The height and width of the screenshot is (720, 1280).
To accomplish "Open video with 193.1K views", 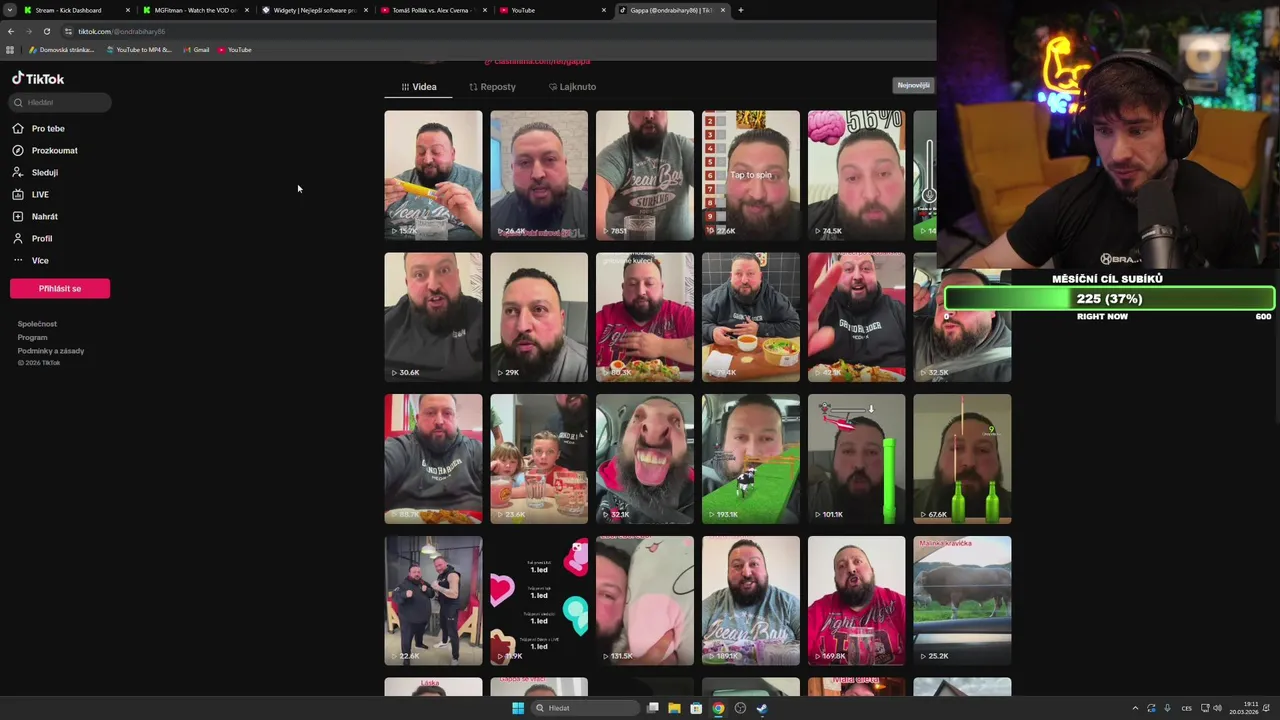I will point(750,459).
